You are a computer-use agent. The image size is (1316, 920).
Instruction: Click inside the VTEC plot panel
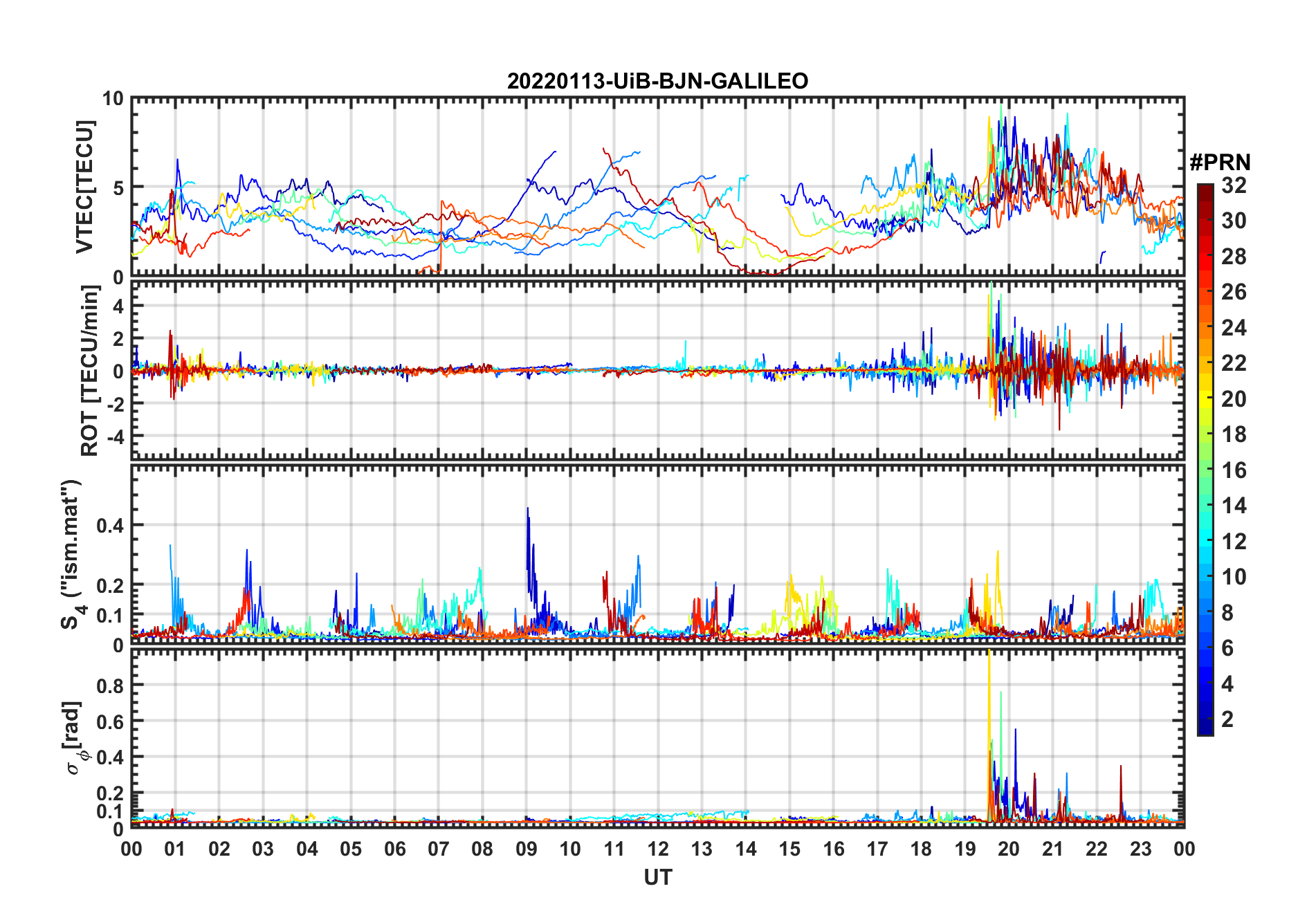[657, 187]
